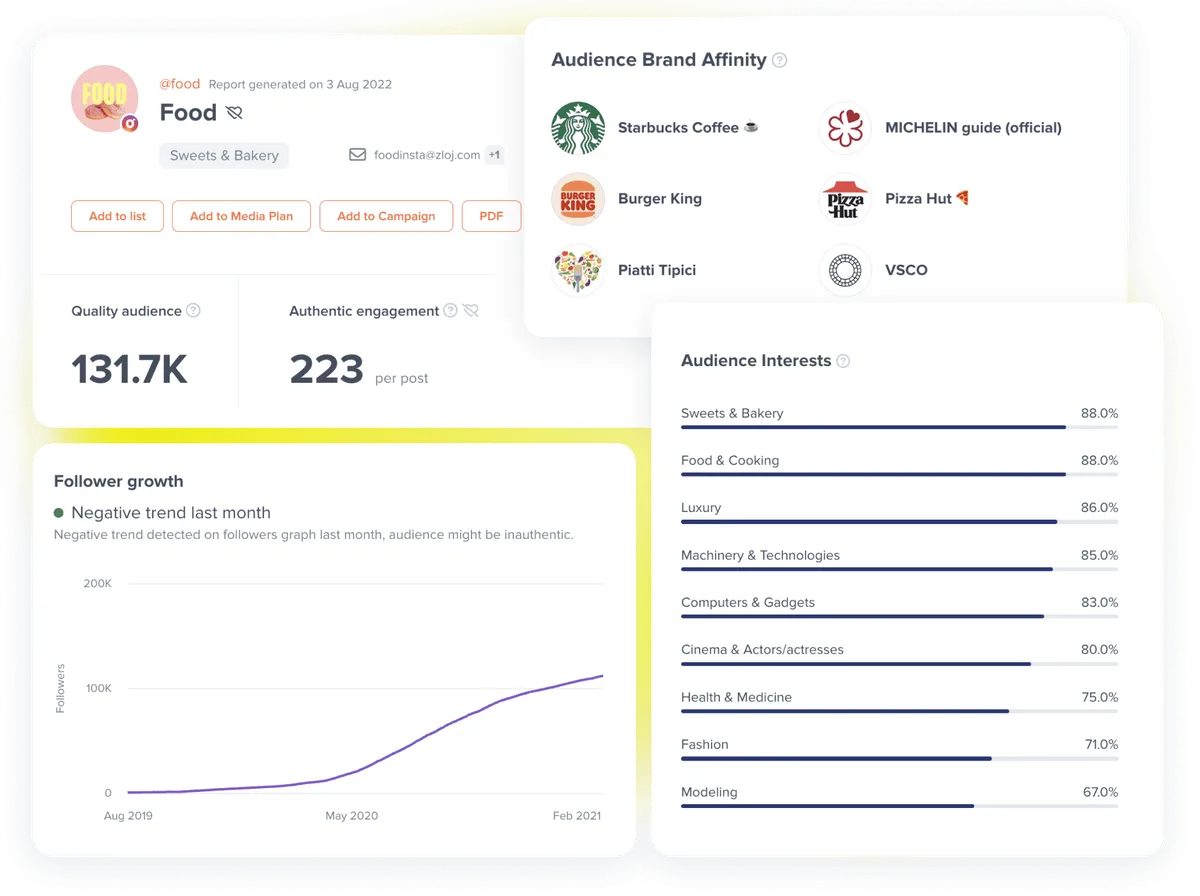This screenshot has height=896, width=1200.
Task: Open the Audience Interests help icon
Action: coord(843,361)
